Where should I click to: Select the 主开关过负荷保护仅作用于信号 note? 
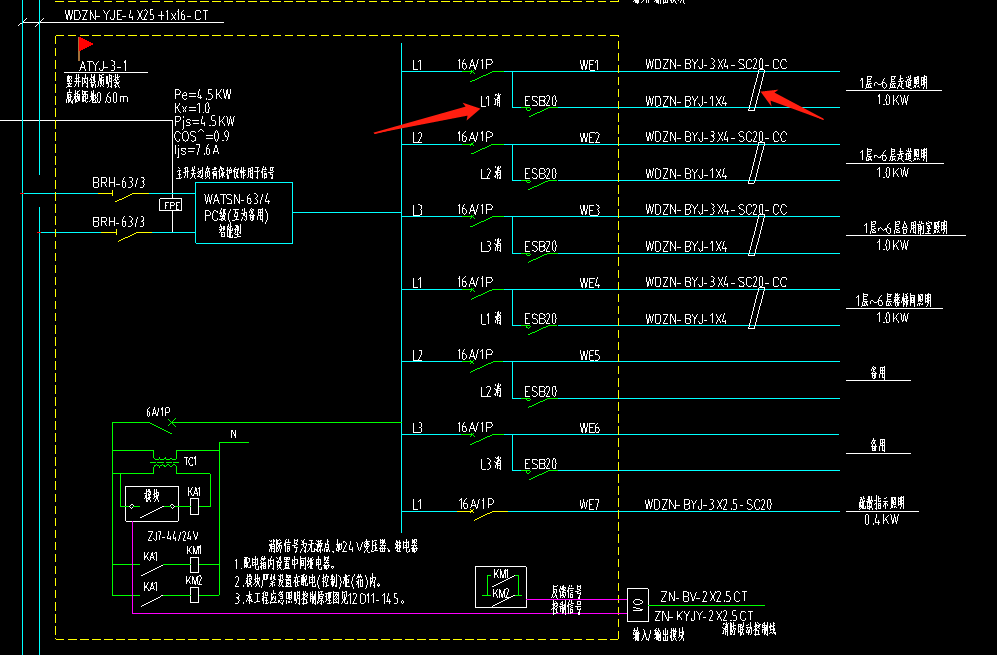coord(225,173)
